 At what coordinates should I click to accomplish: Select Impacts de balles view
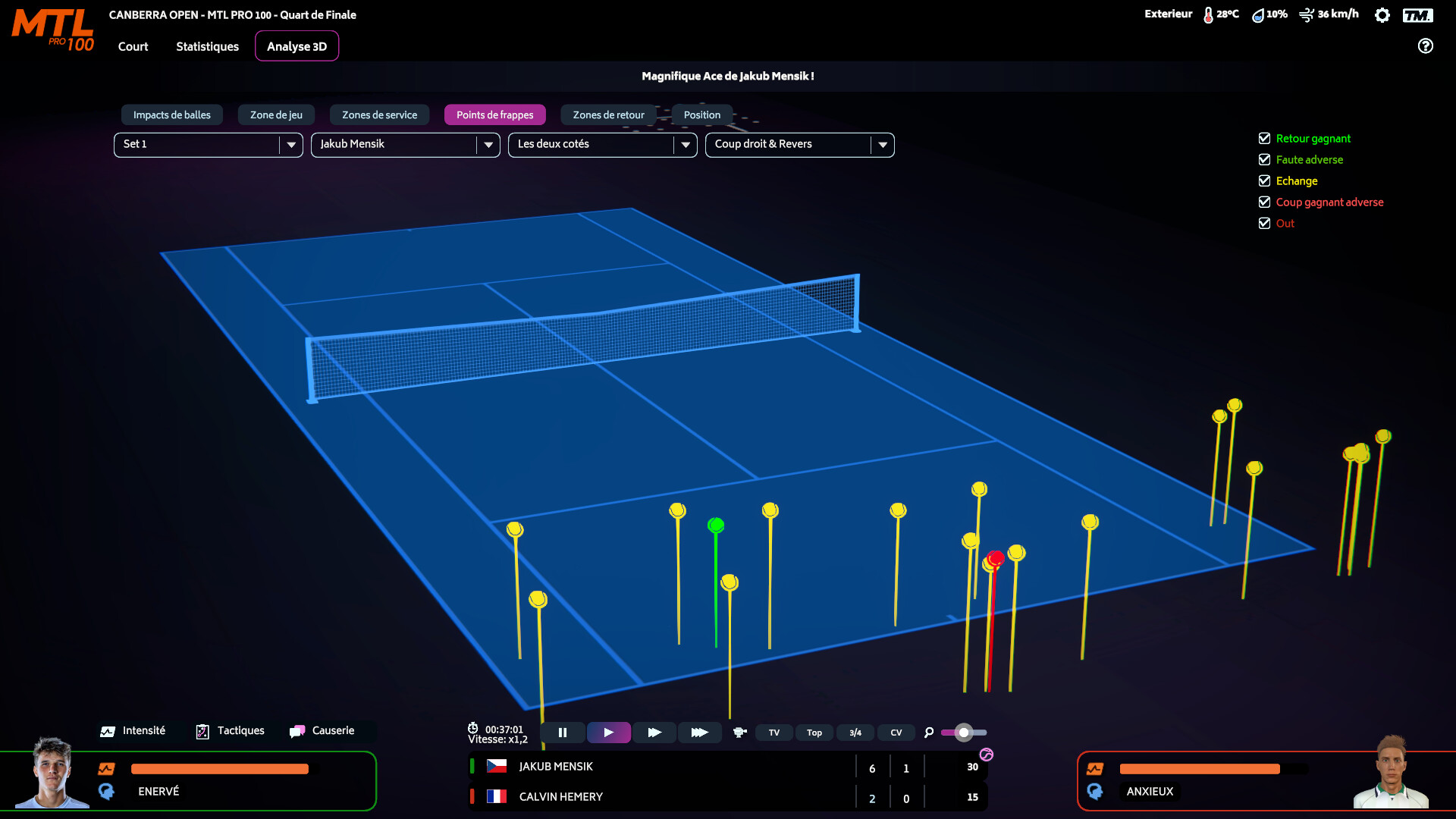tap(172, 115)
